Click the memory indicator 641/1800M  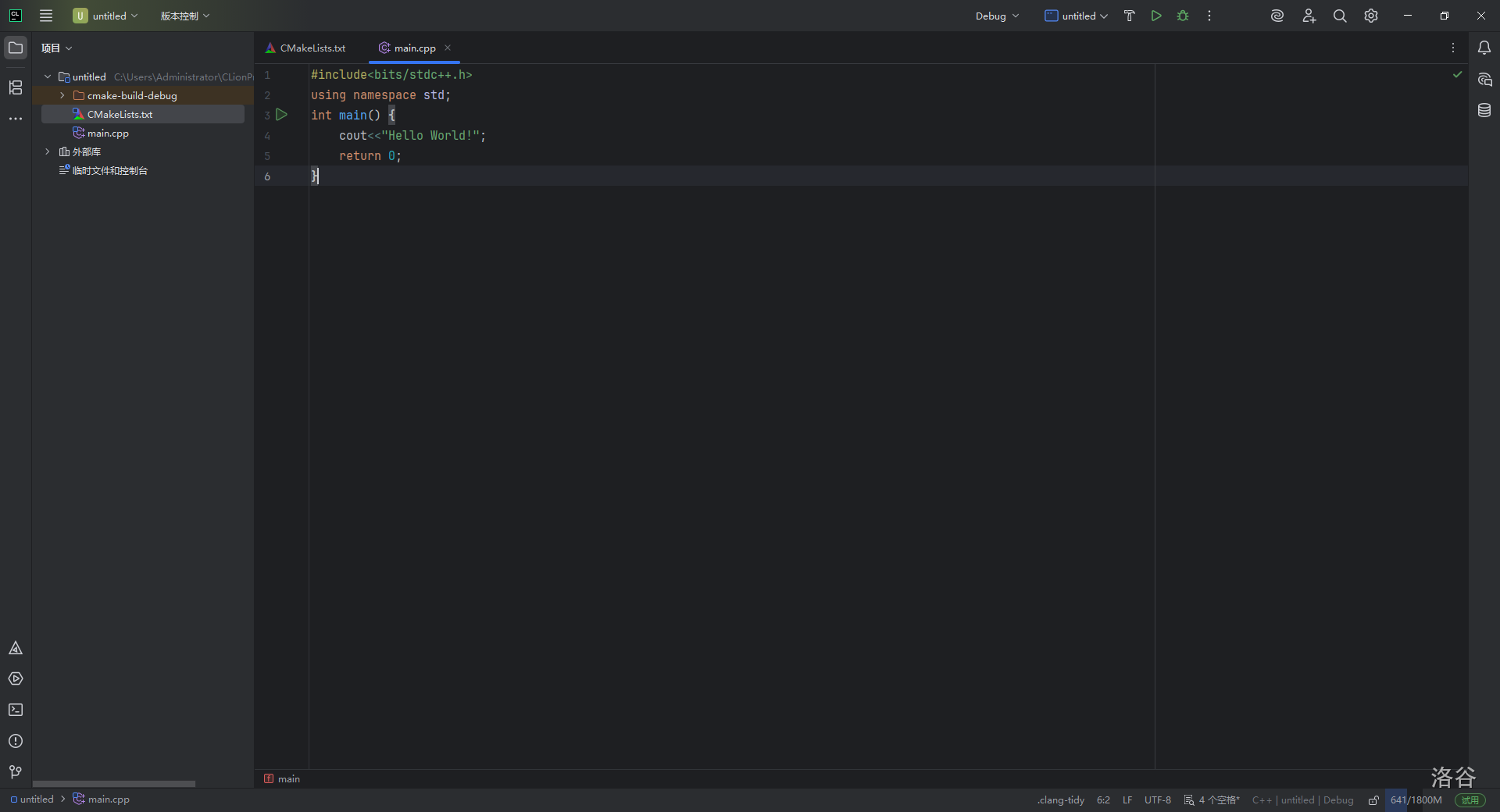1416,800
